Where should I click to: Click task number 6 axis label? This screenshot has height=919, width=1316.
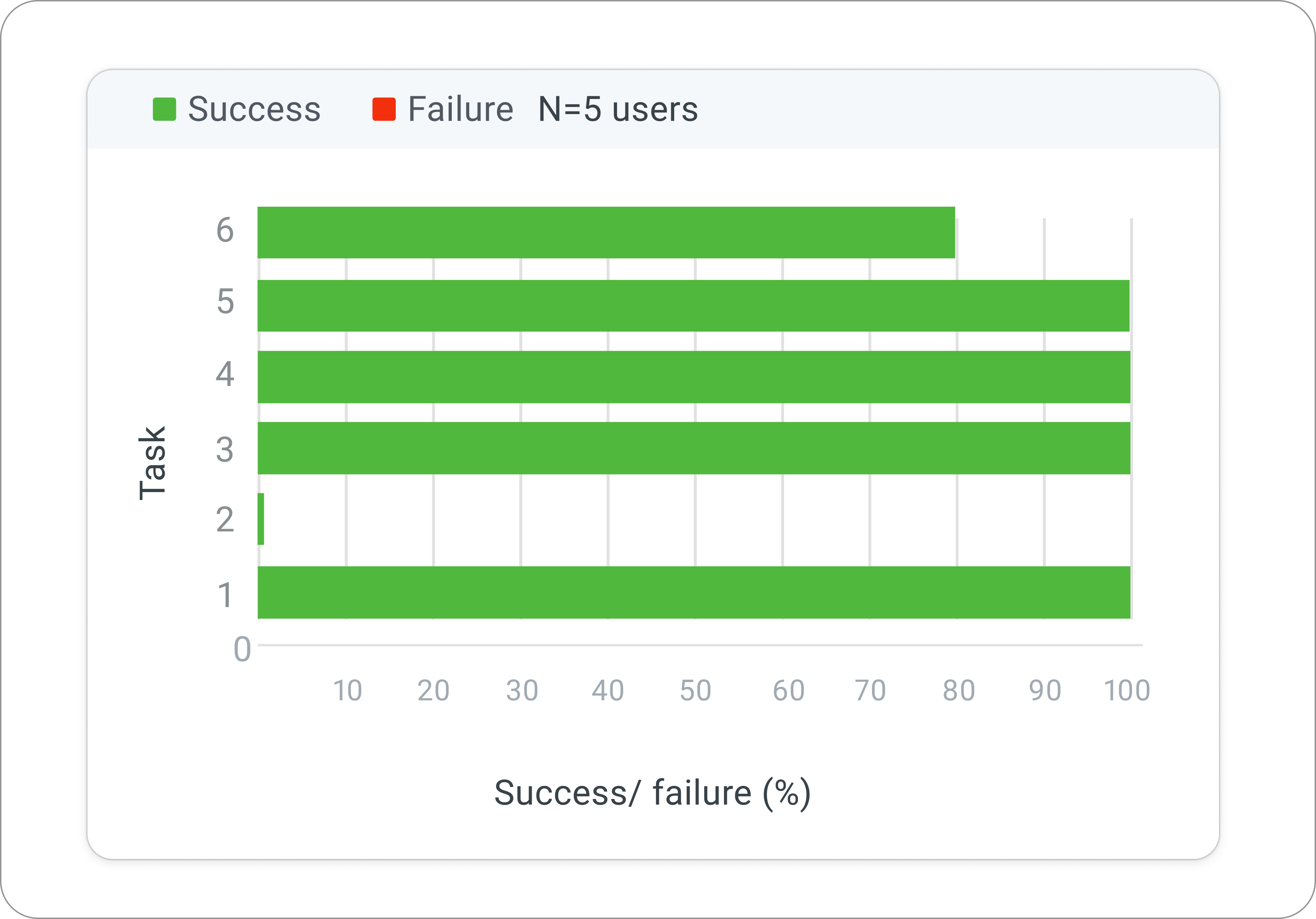[224, 230]
